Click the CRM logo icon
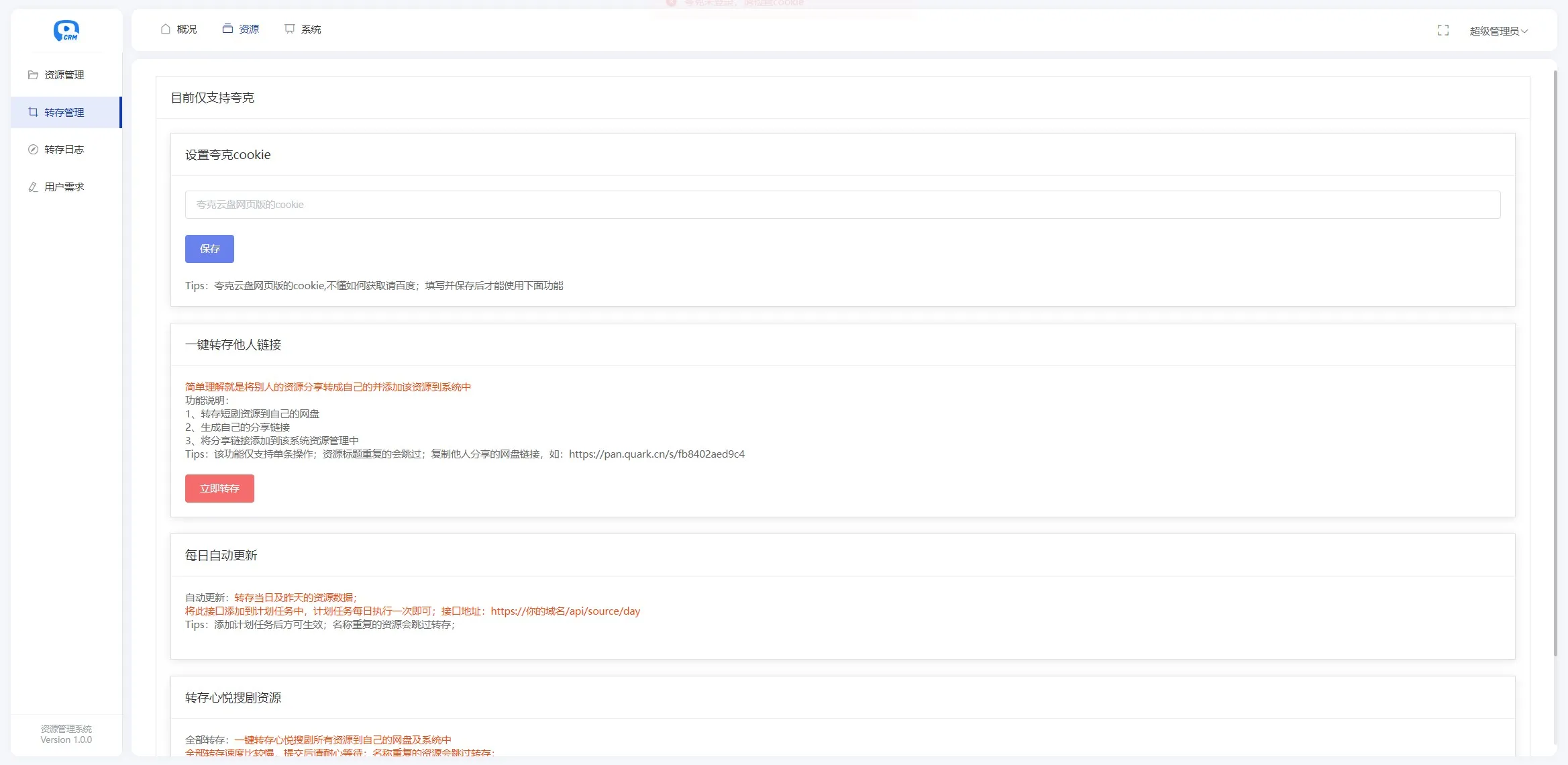Image resolution: width=1568 pixels, height=765 pixels. coord(66,30)
